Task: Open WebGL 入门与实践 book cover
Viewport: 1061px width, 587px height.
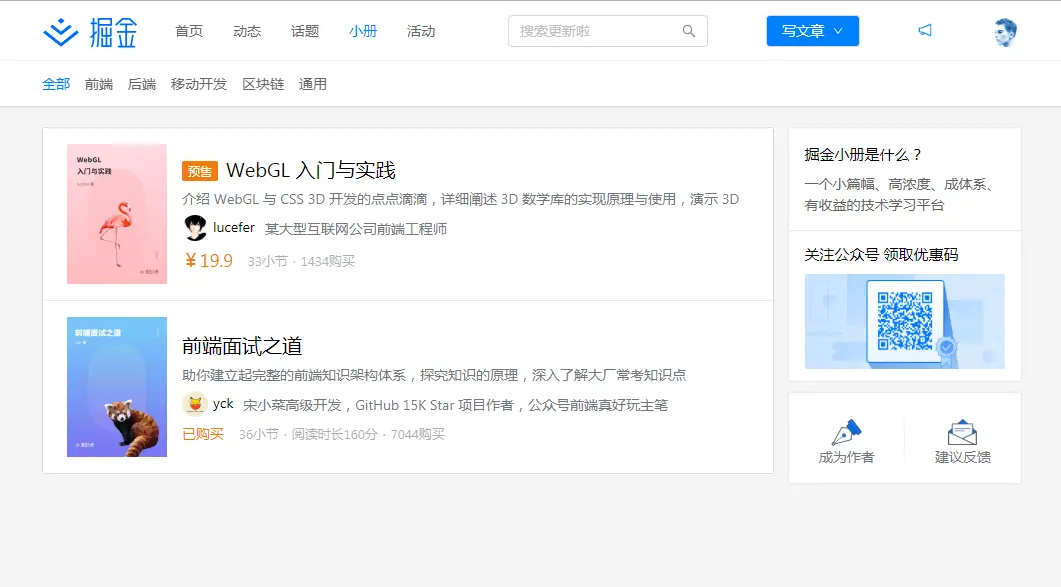Action: point(117,214)
